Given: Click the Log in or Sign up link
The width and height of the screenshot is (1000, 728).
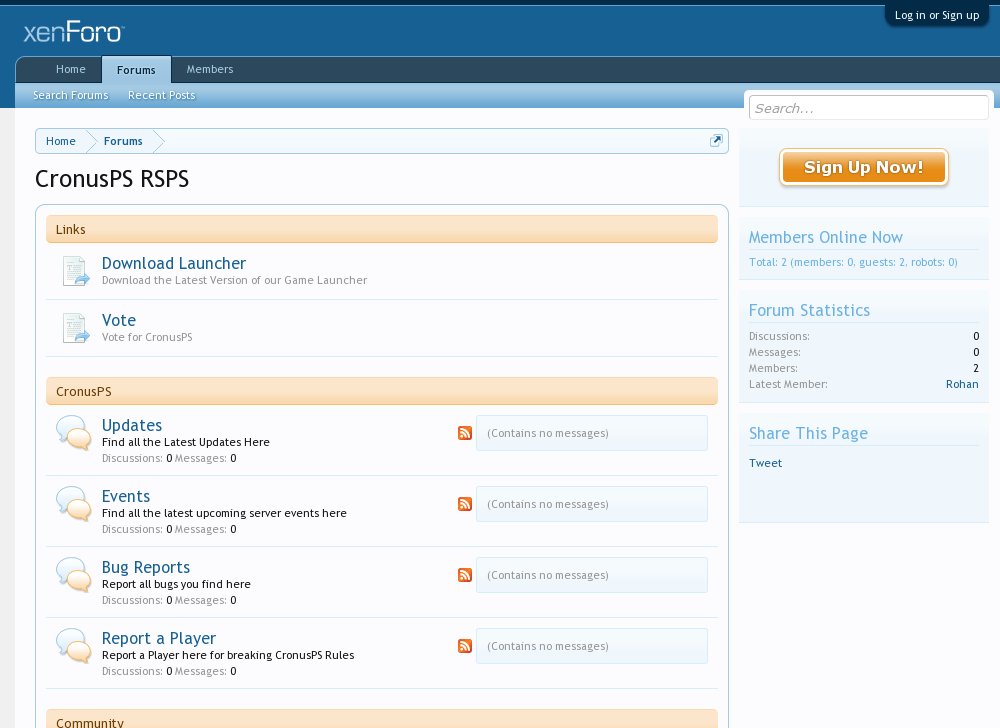Looking at the screenshot, I should click(936, 15).
